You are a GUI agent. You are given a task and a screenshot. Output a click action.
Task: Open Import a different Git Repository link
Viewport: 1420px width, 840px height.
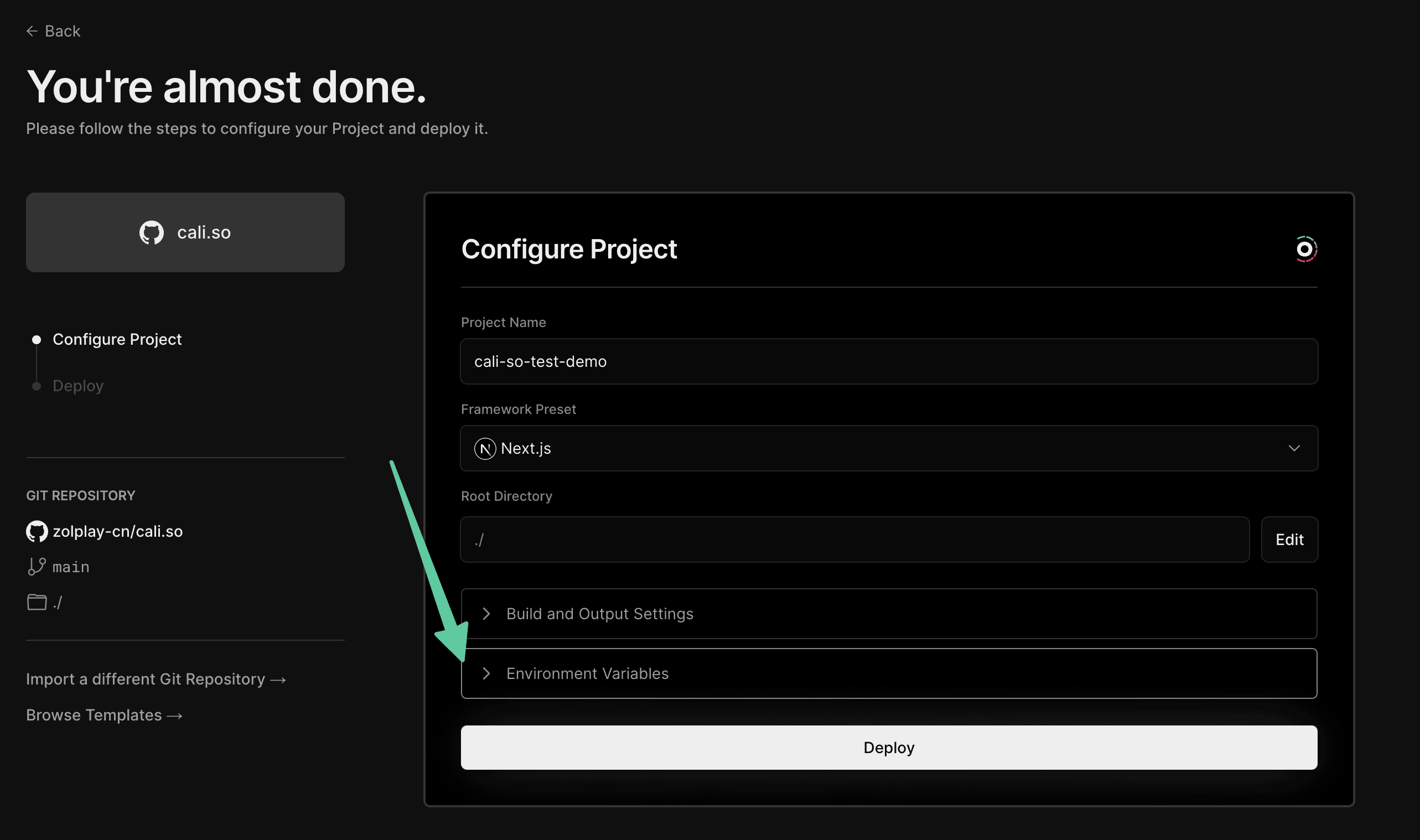coord(156,679)
